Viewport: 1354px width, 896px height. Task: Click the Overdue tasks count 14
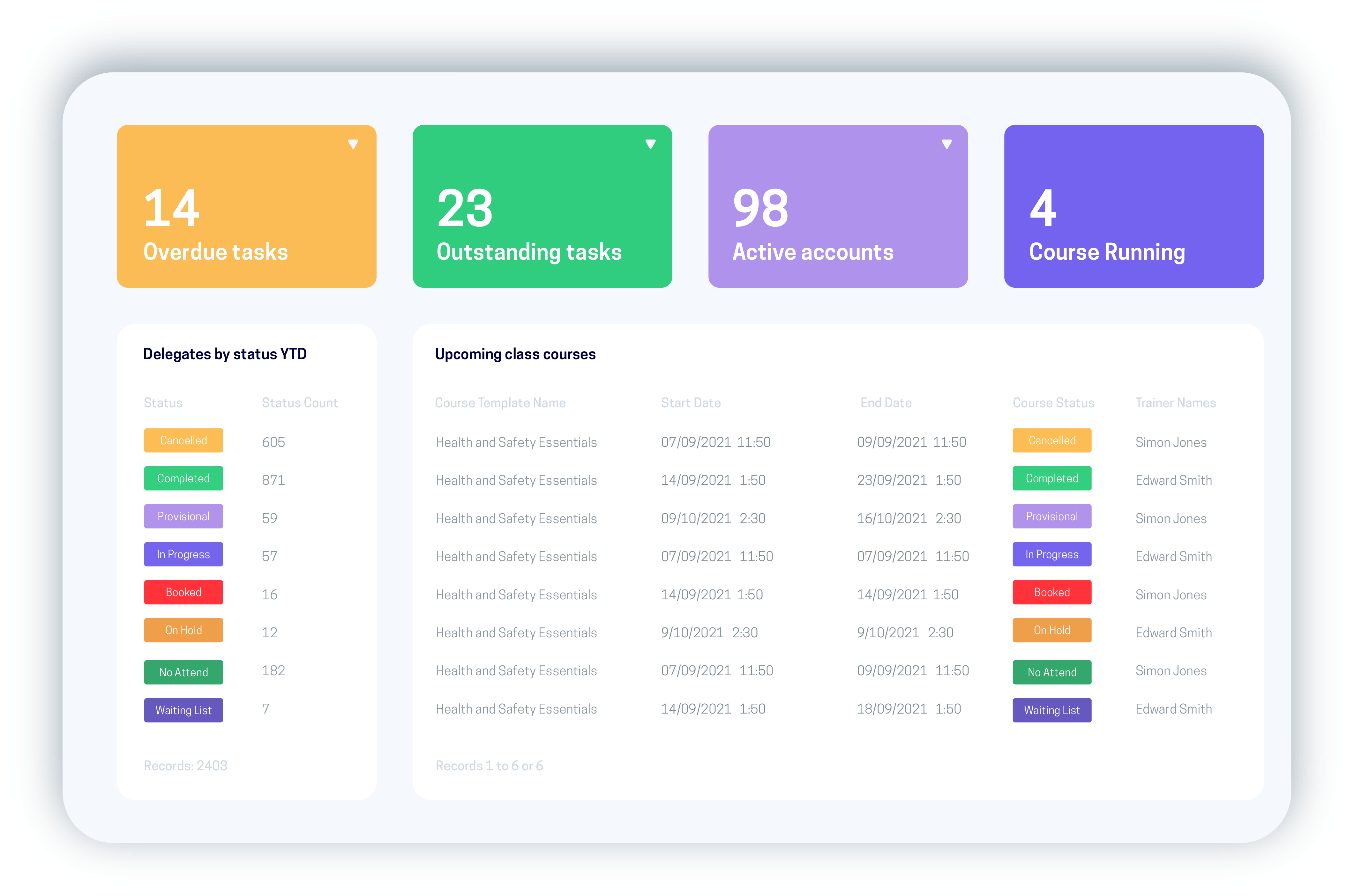point(171,209)
